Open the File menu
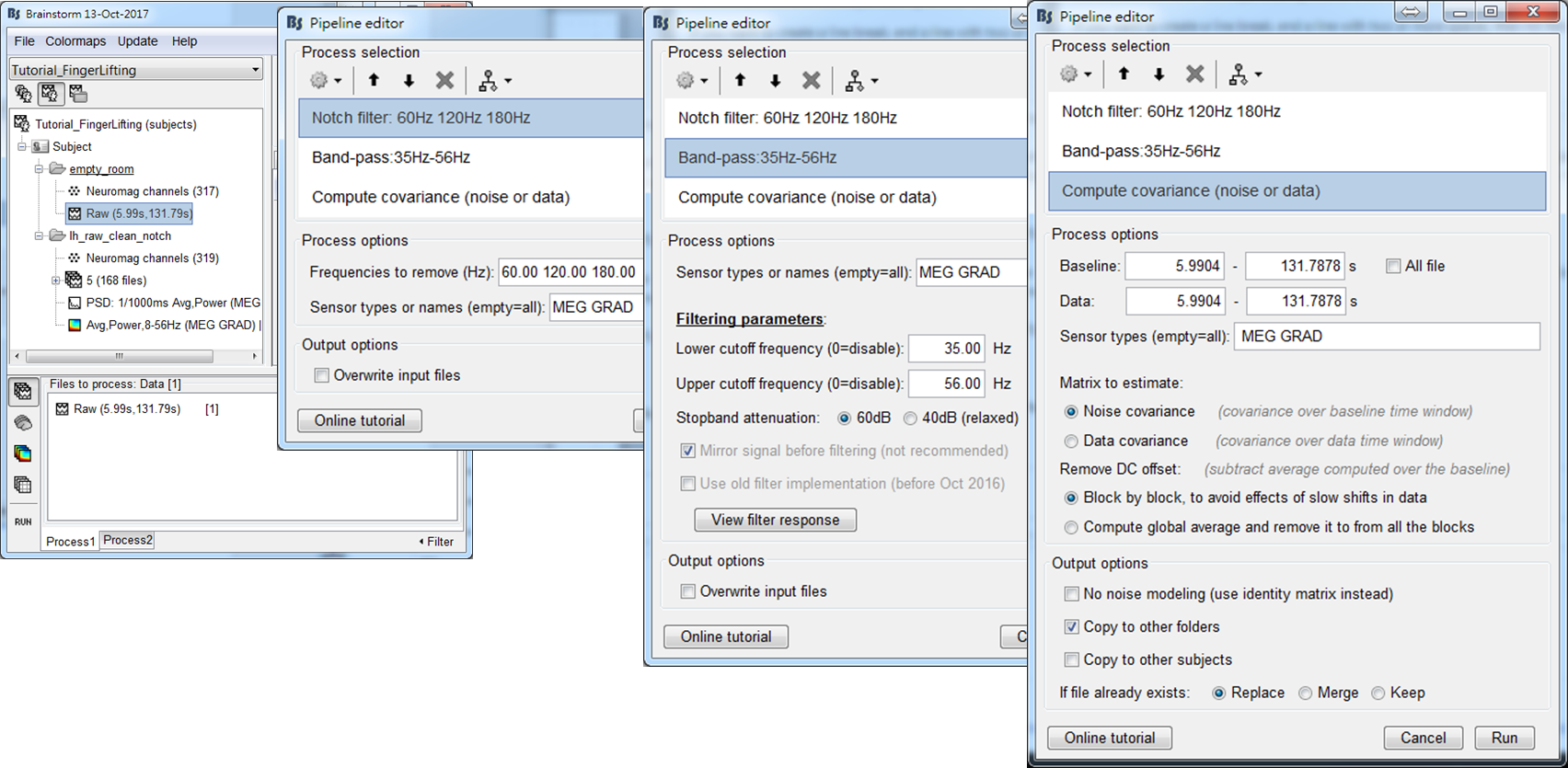 (25, 41)
